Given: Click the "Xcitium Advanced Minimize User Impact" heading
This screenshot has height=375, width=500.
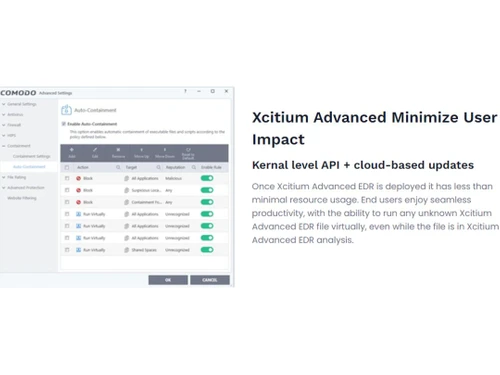Looking at the screenshot, I should 375,128.
